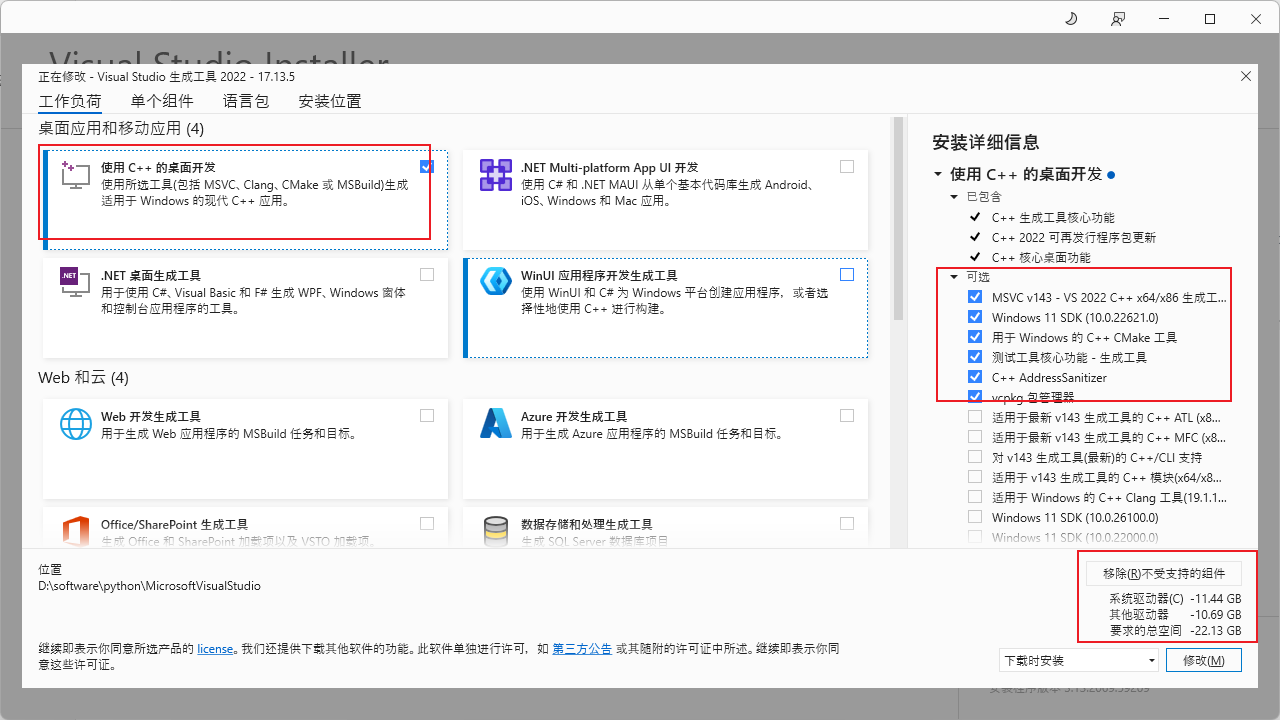
Task: Collapse the 使用 C++ 的桌面开发 details section
Action: (938, 174)
